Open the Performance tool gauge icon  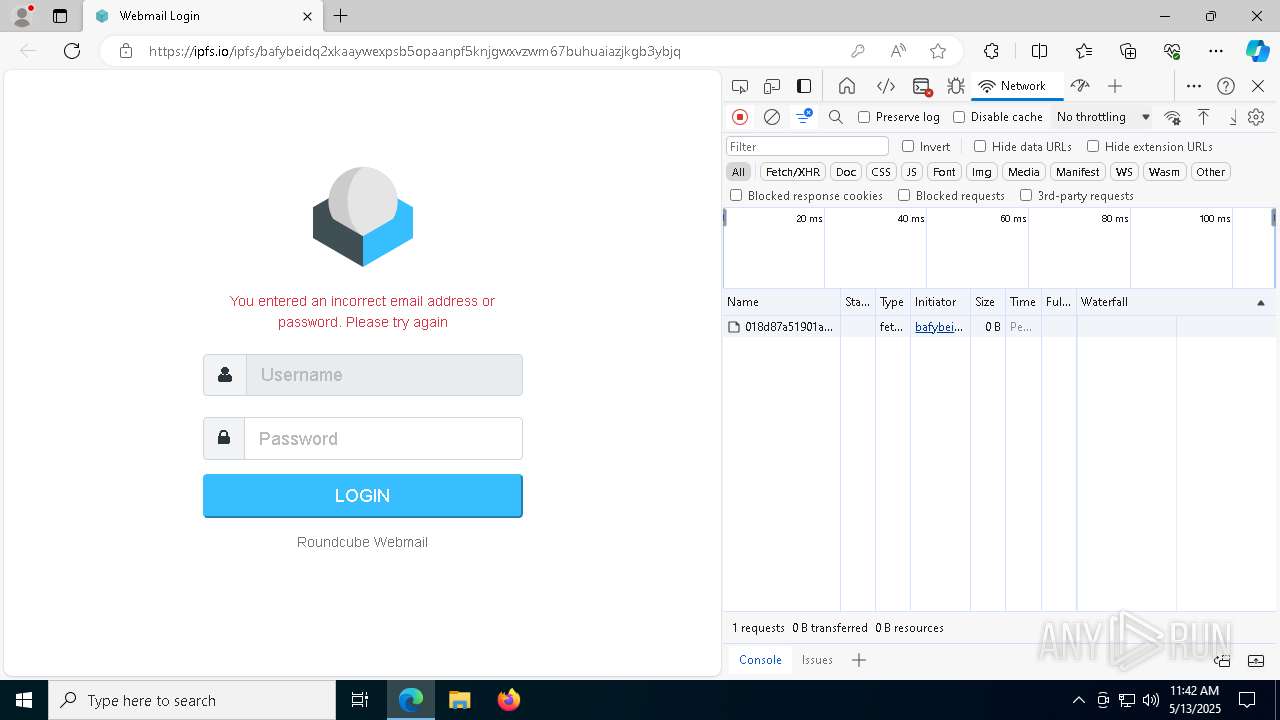click(1079, 86)
